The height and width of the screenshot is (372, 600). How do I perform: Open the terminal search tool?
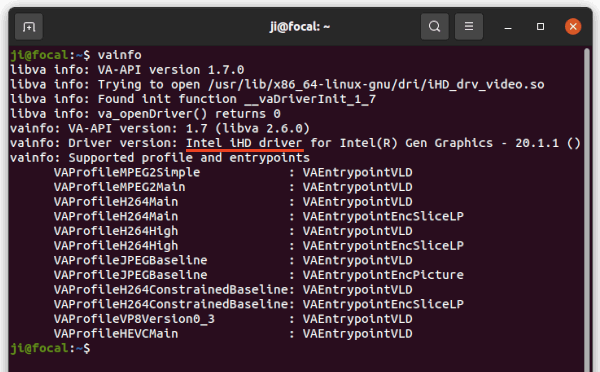435,27
